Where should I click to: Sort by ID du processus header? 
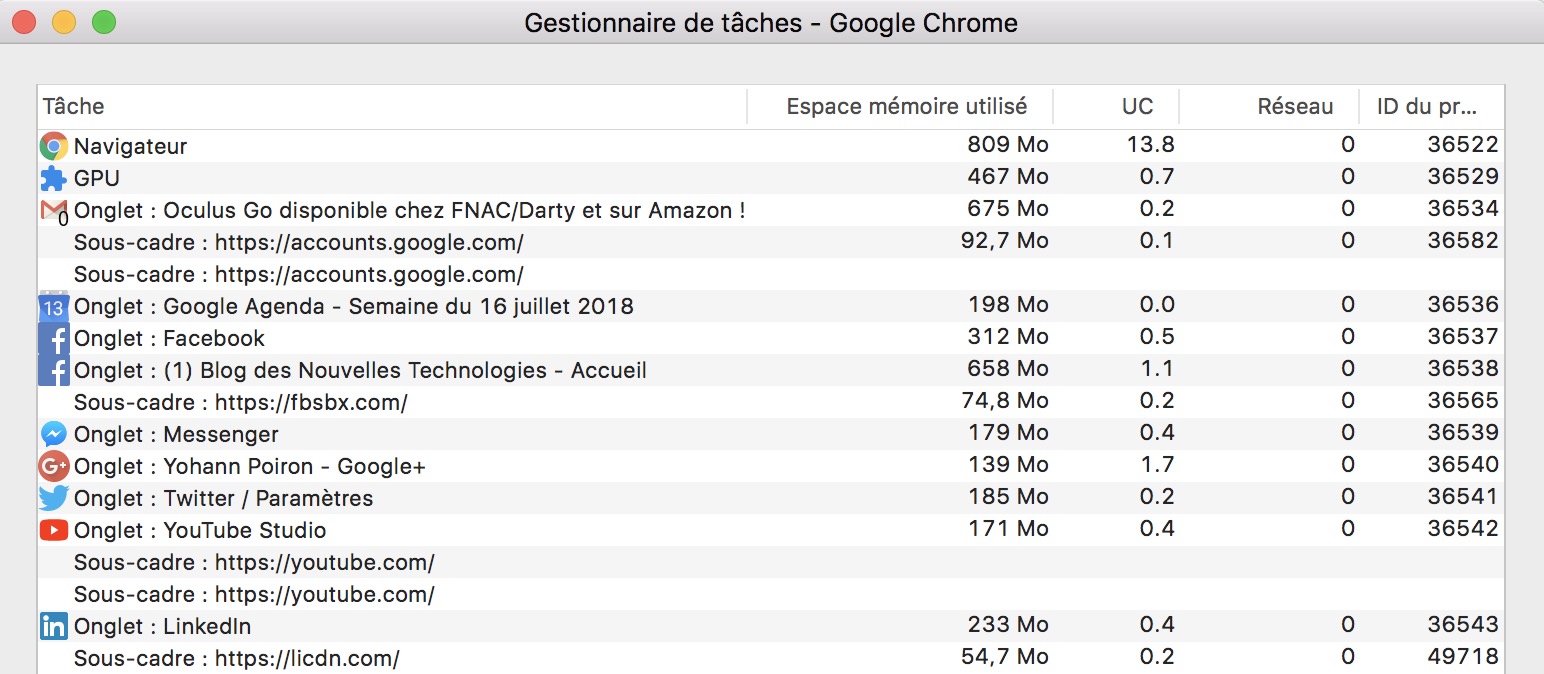(1426, 106)
